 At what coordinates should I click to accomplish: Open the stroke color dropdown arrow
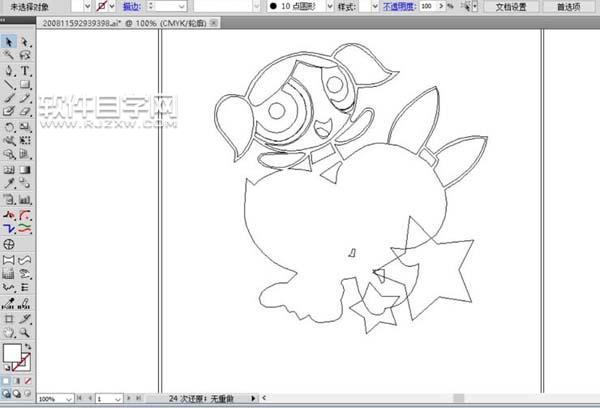(112, 6)
